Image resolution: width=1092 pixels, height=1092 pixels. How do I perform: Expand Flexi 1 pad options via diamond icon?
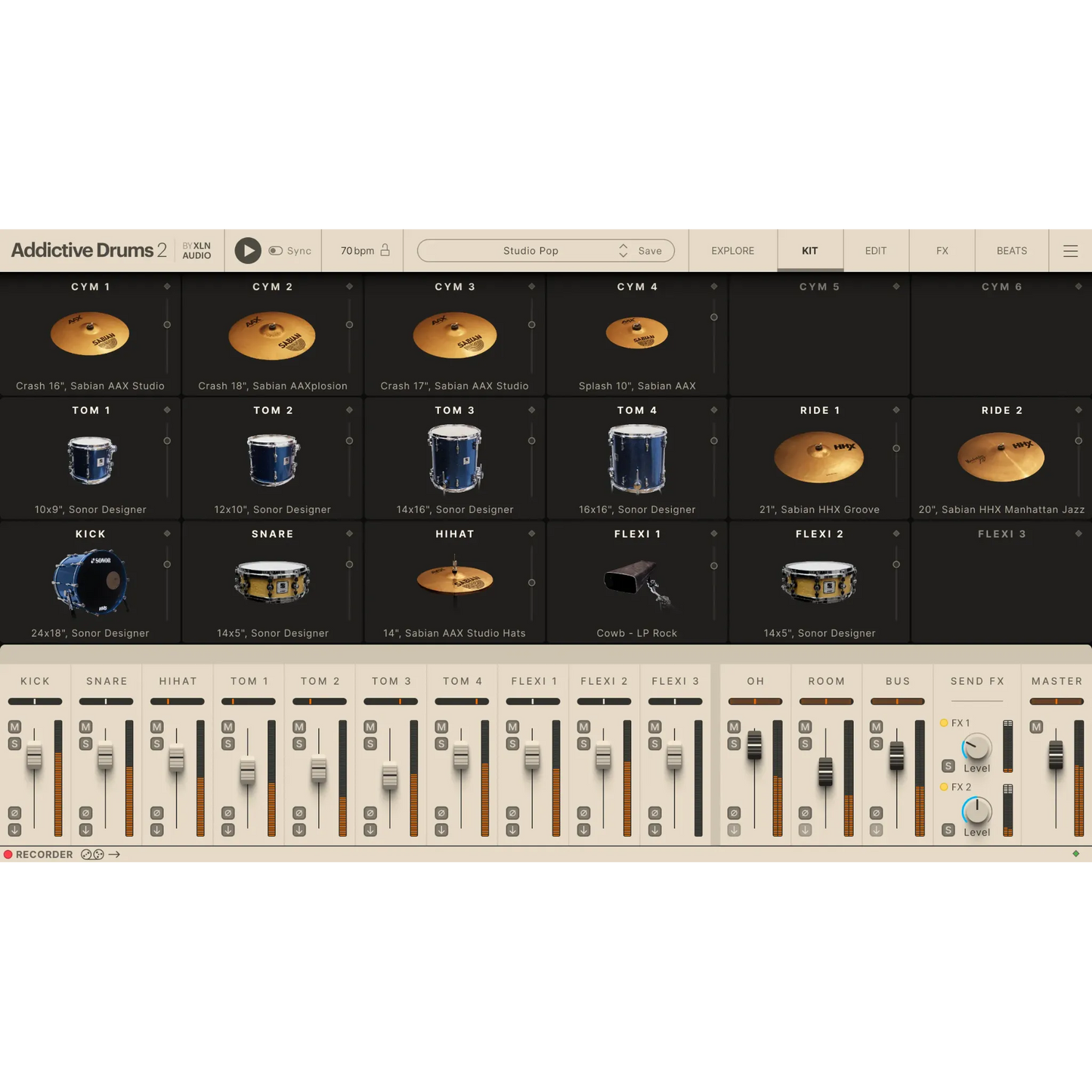pos(714,534)
